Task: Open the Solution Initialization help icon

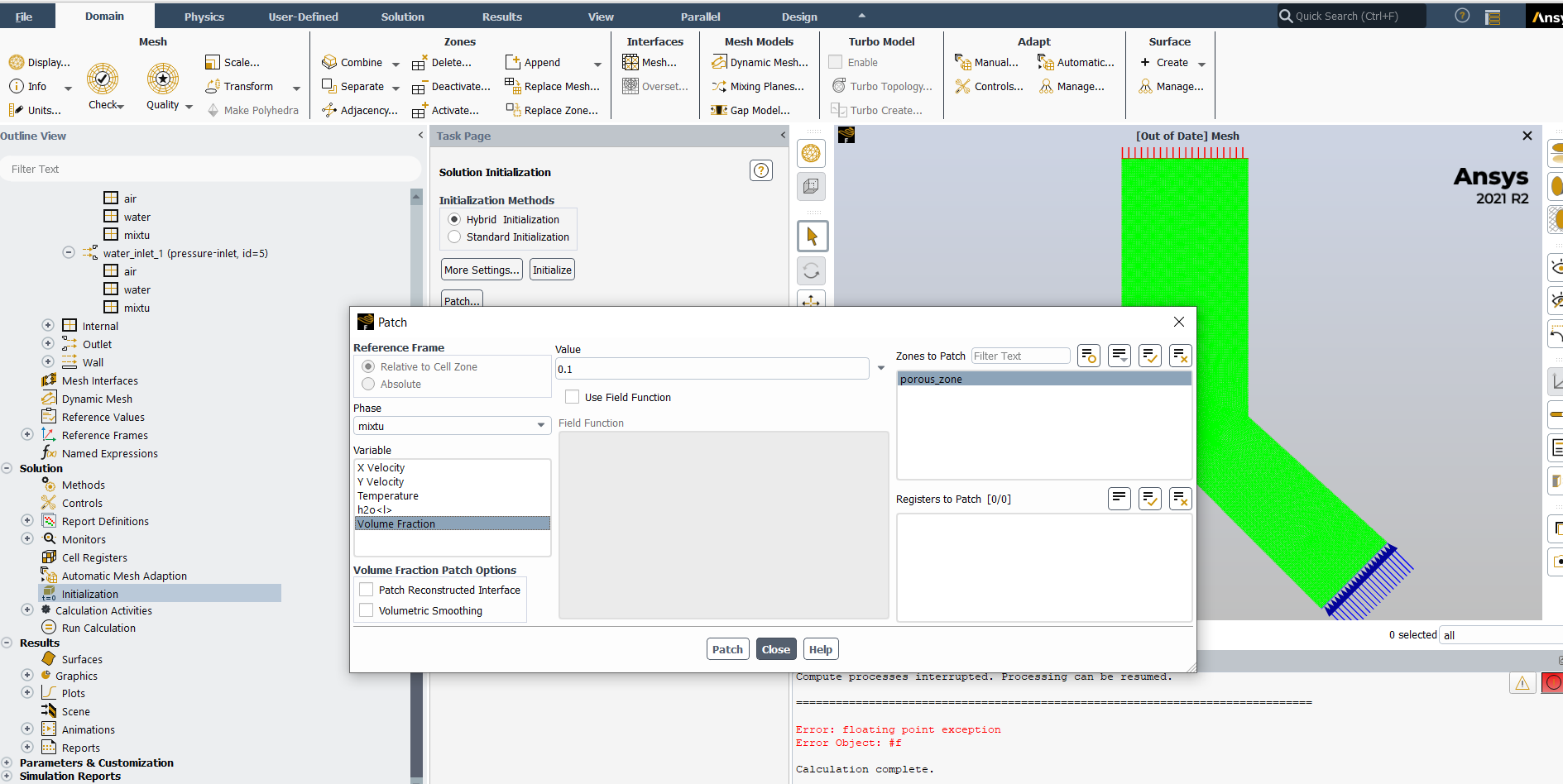Action: (761, 170)
